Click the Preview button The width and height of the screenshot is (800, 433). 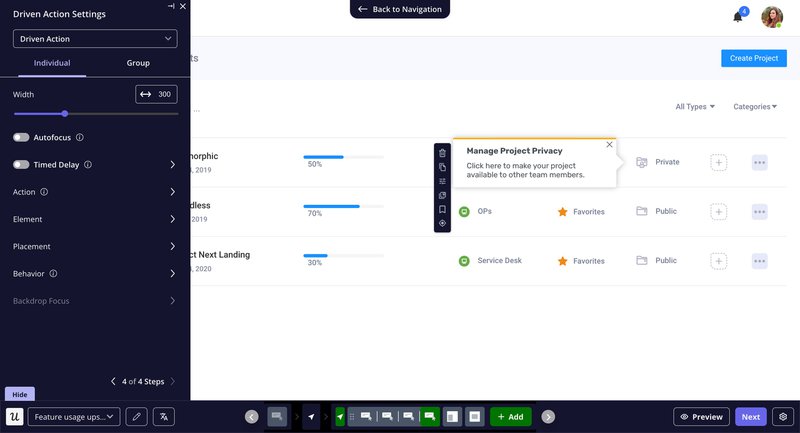point(700,416)
